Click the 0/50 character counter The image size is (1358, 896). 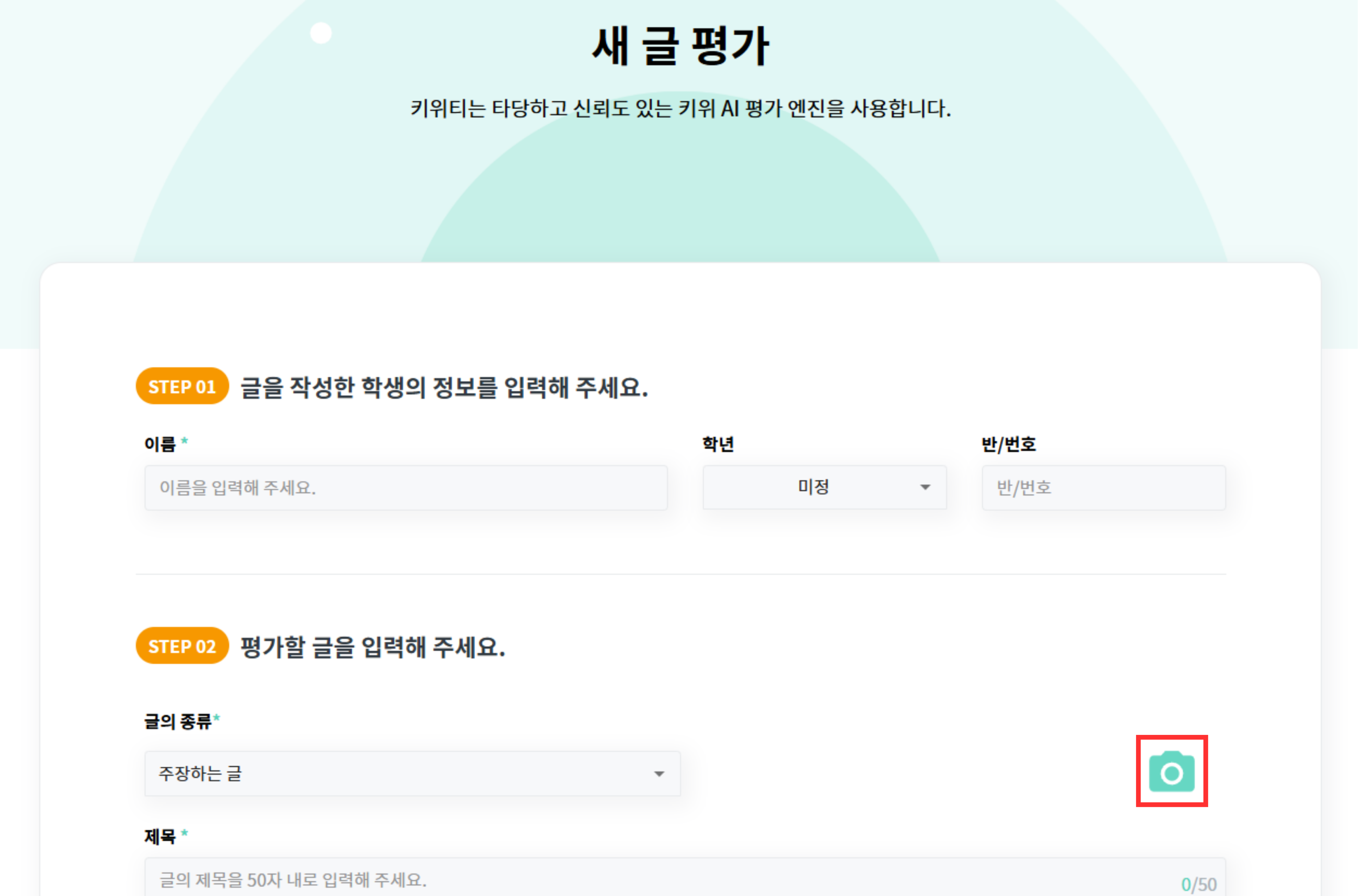coord(1199,884)
